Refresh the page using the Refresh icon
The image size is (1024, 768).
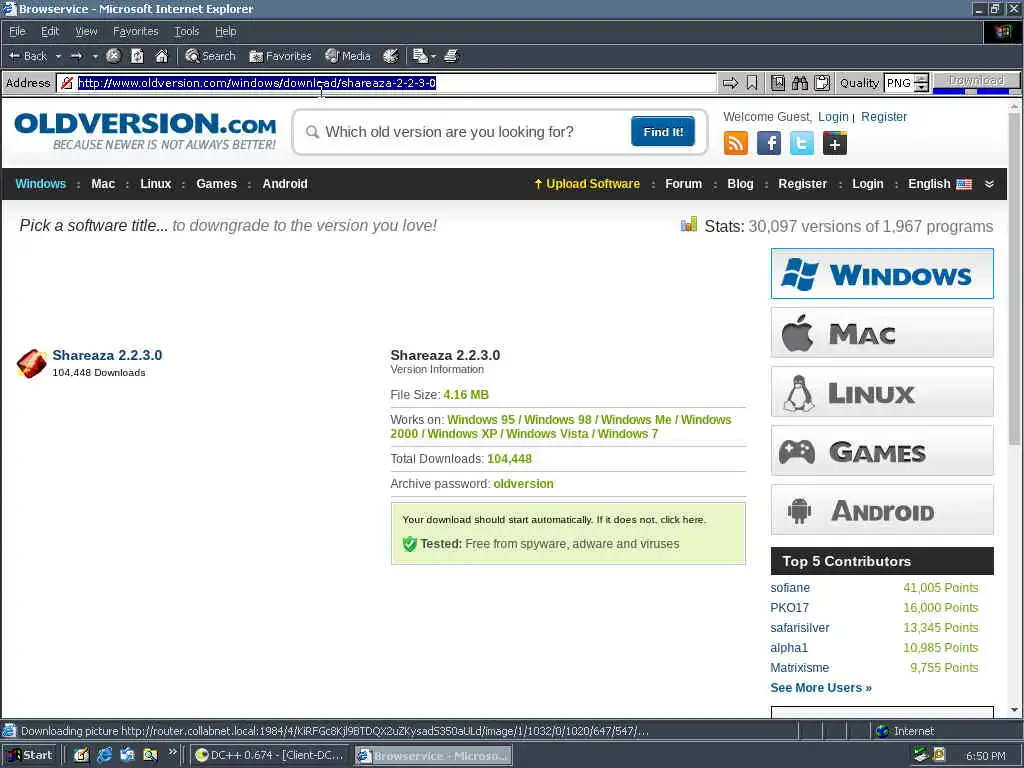(137, 56)
